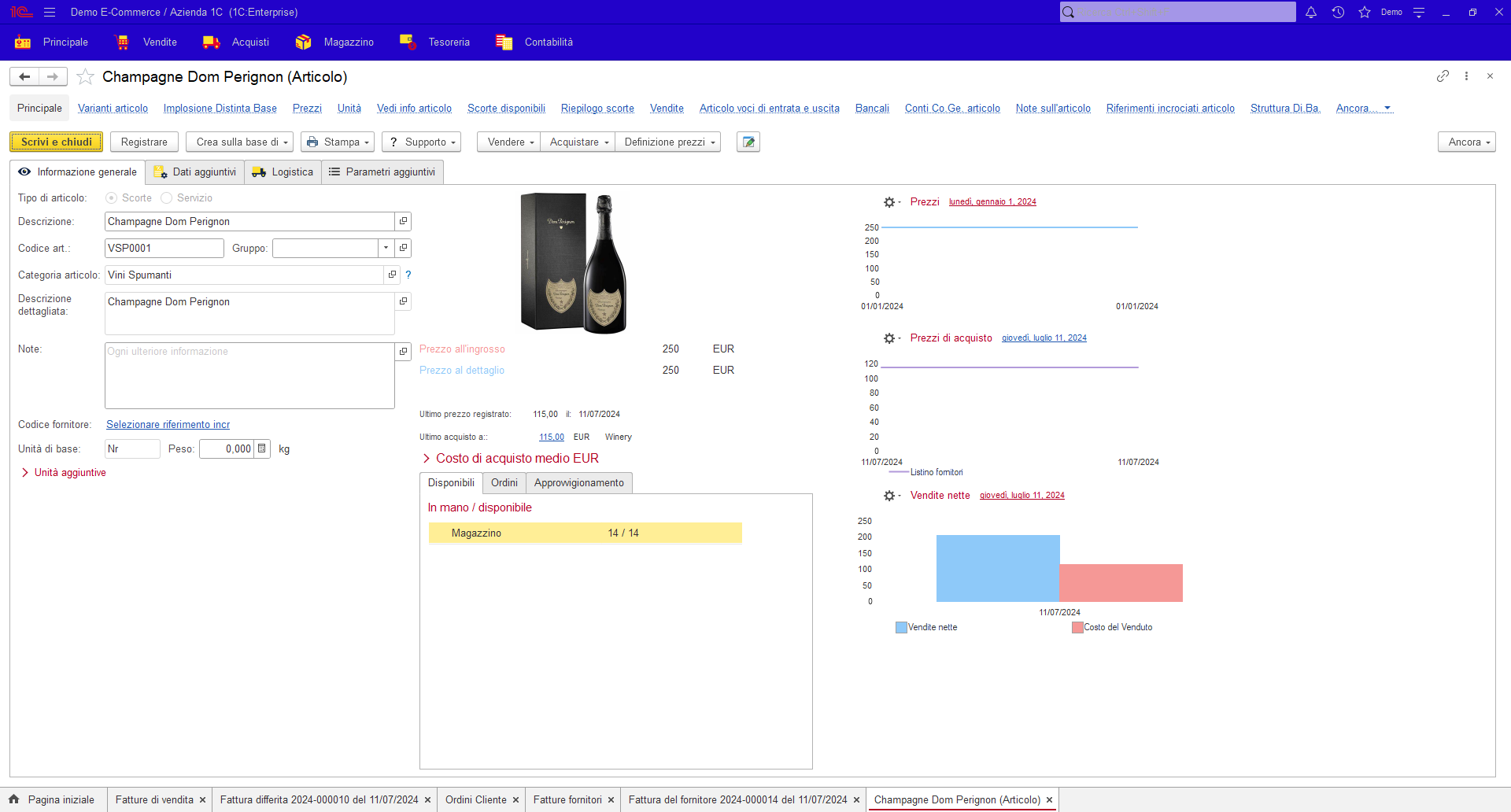This screenshot has width=1511, height=812.
Task: Switch to Logistica tab
Action: 283,172
